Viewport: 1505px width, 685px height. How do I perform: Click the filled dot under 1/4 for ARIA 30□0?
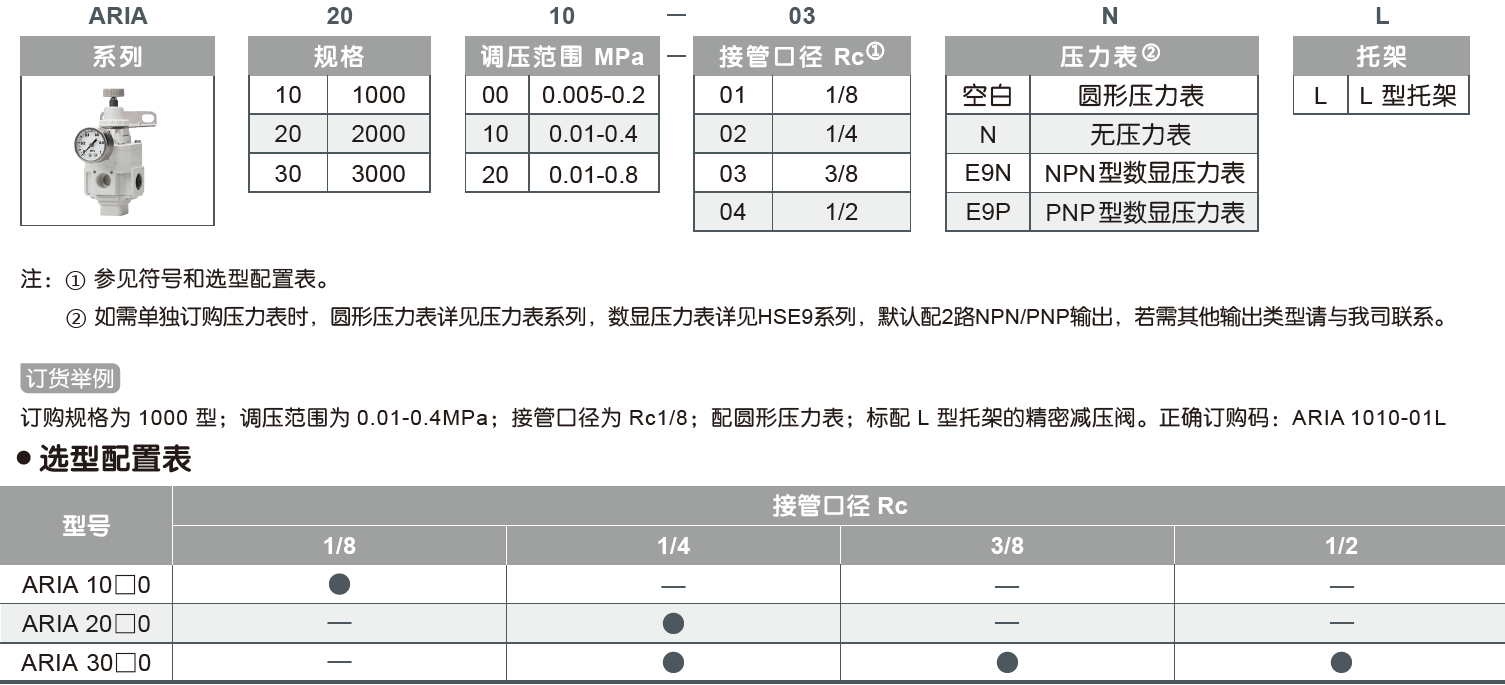[674, 662]
